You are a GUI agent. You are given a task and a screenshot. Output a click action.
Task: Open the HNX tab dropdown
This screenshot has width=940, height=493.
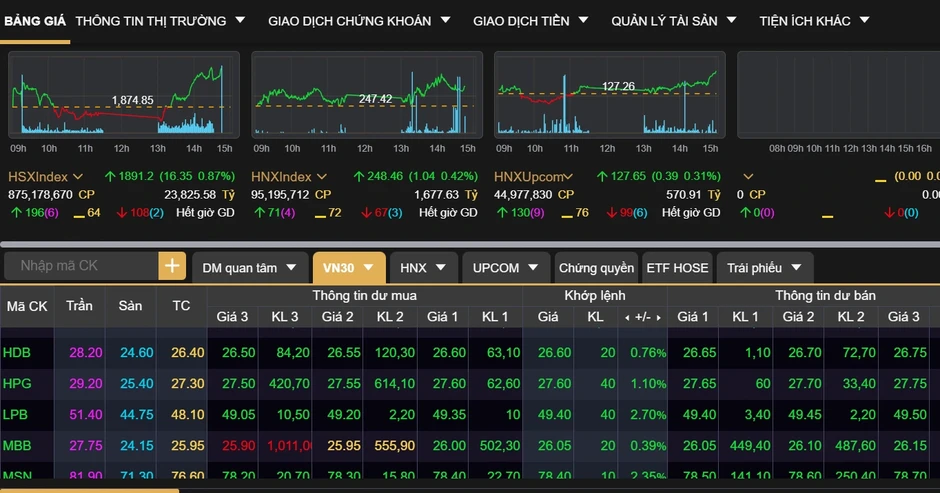423,268
